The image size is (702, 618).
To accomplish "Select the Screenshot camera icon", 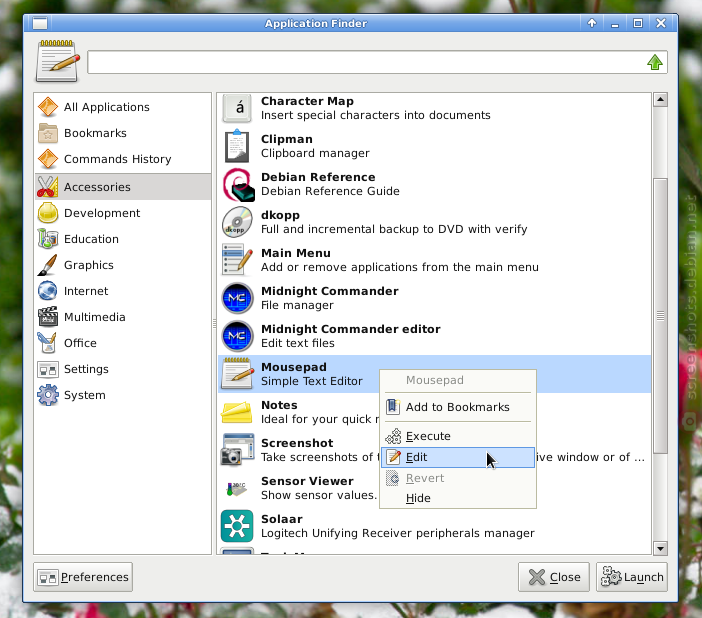I will click(x=237, y=450).
